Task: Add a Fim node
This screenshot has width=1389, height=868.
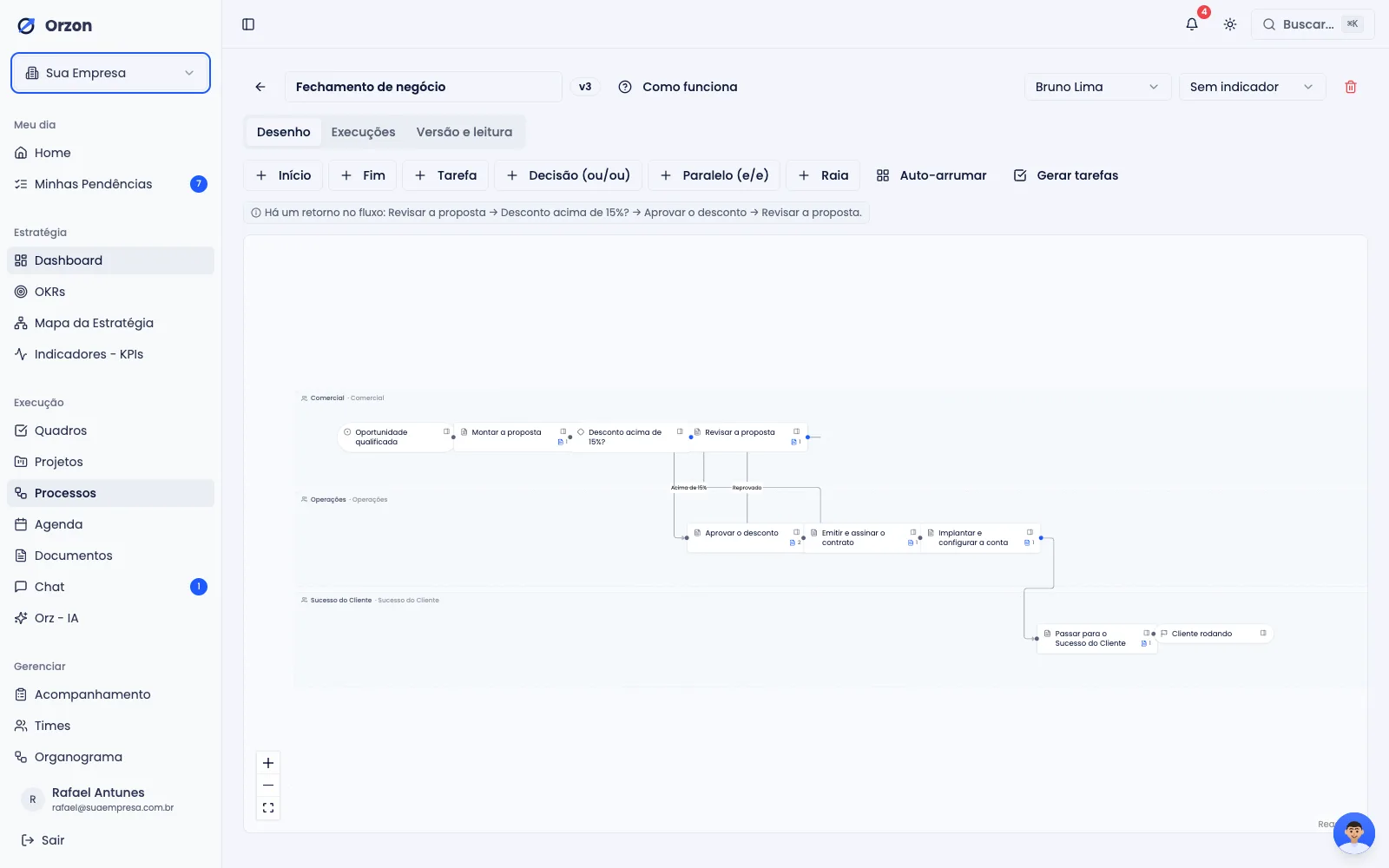Action: pyautogui.click(x=363, y=175)
